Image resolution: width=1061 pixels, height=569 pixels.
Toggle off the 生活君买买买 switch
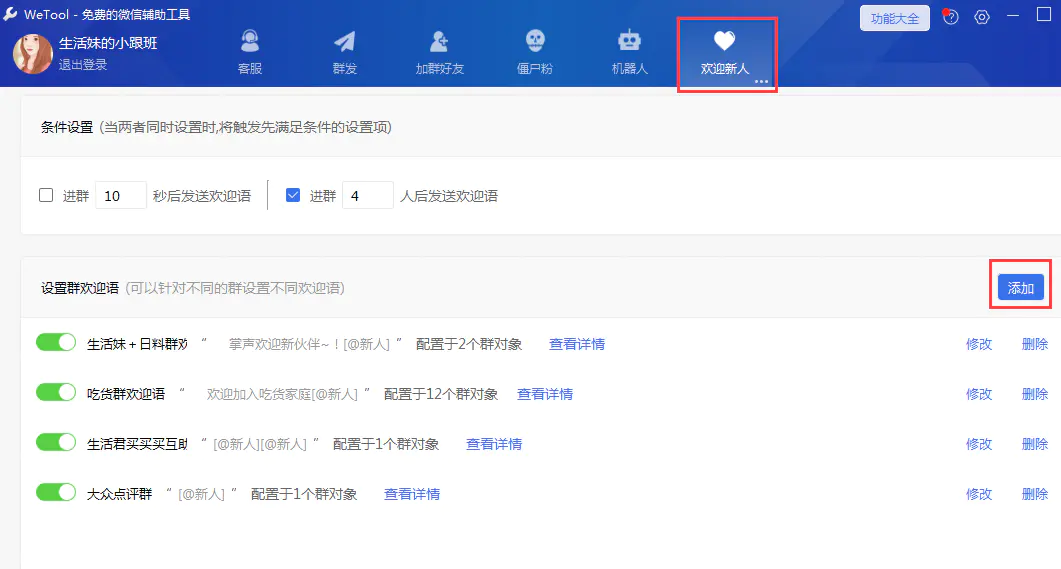[x=56, y=442]
